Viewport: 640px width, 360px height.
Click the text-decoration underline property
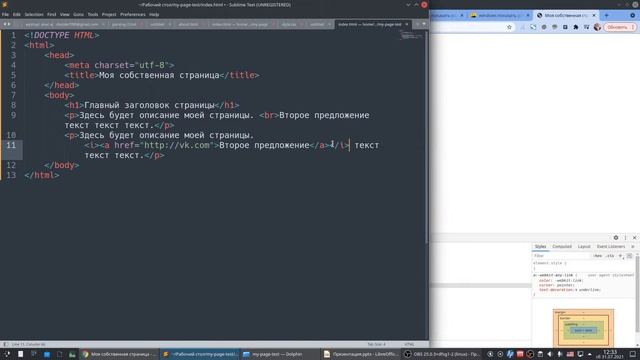tap(569, 290)
